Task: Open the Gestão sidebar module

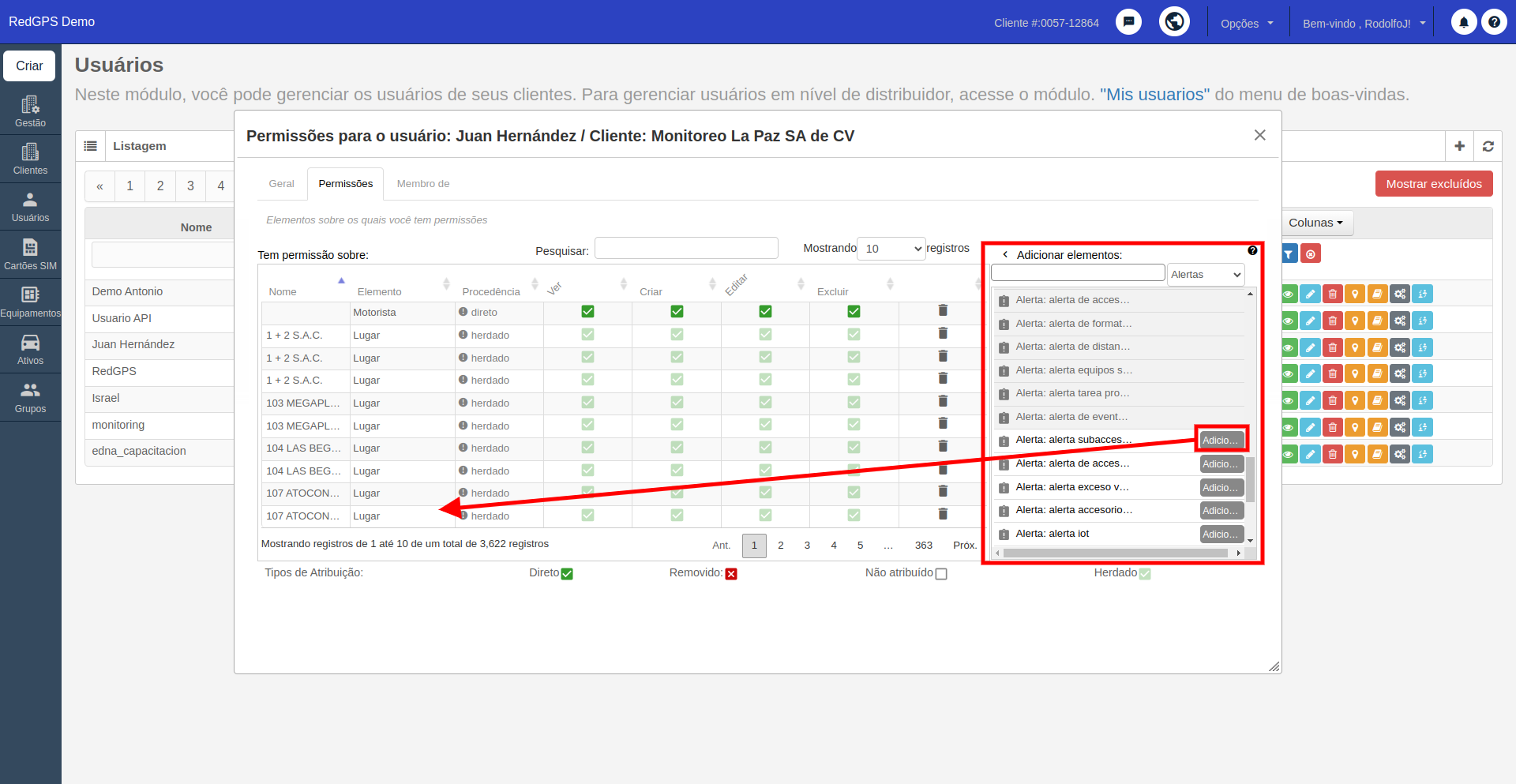Action: click(30, 111)
